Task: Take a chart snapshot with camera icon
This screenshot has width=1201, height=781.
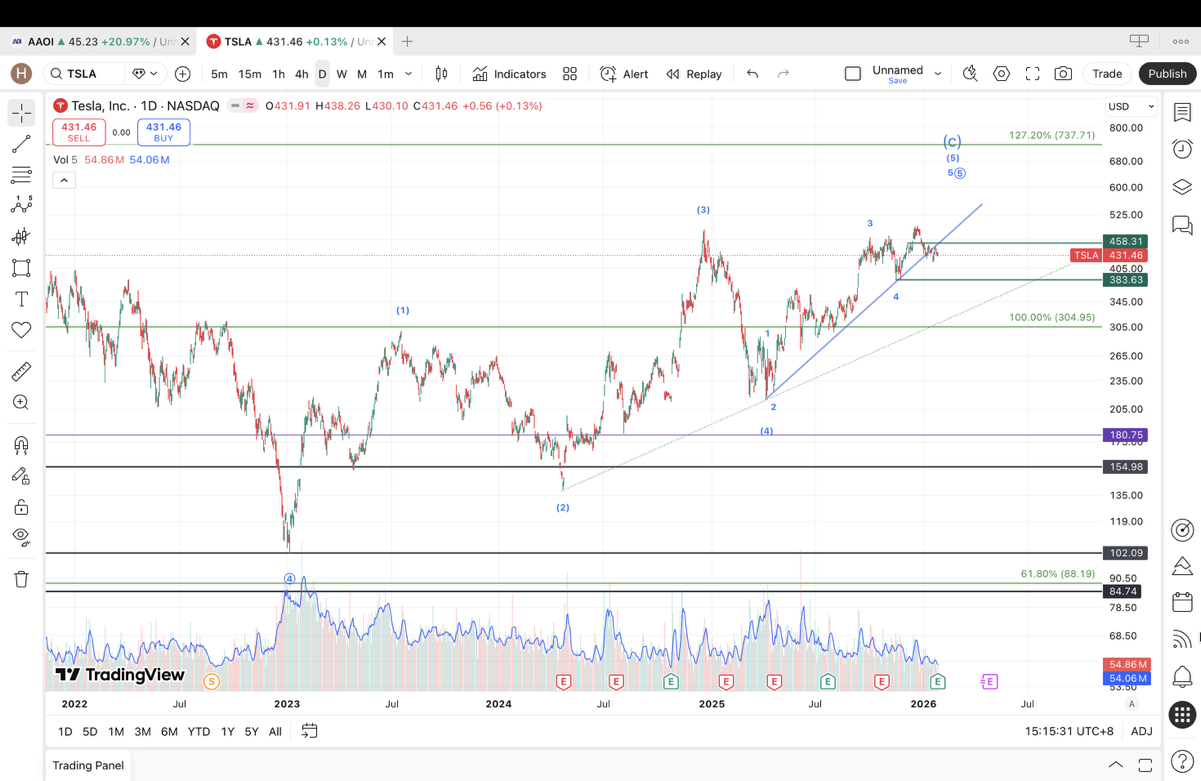Action: (x=1063, y=74)
